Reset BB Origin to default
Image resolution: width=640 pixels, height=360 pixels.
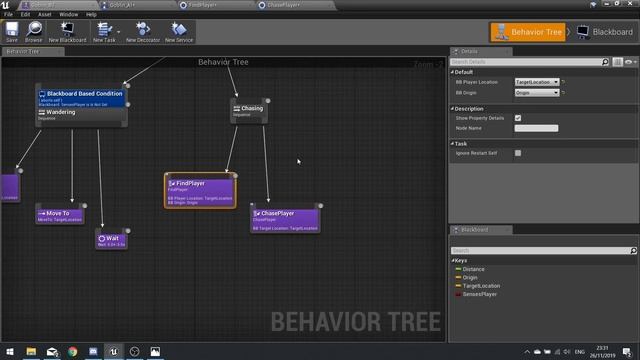tap(563, 93)
